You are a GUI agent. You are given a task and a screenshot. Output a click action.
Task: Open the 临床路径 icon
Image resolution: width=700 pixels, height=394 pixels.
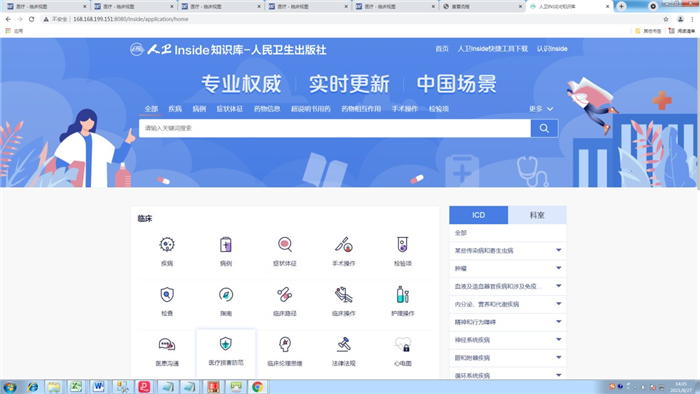pyautogui.click(x=285, y=295)
